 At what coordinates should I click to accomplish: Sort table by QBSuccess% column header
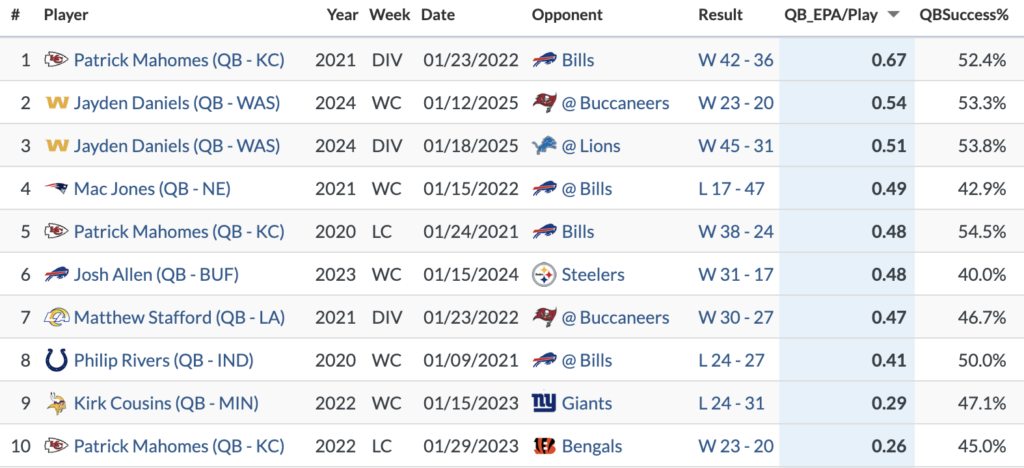(x=964, y=14)
